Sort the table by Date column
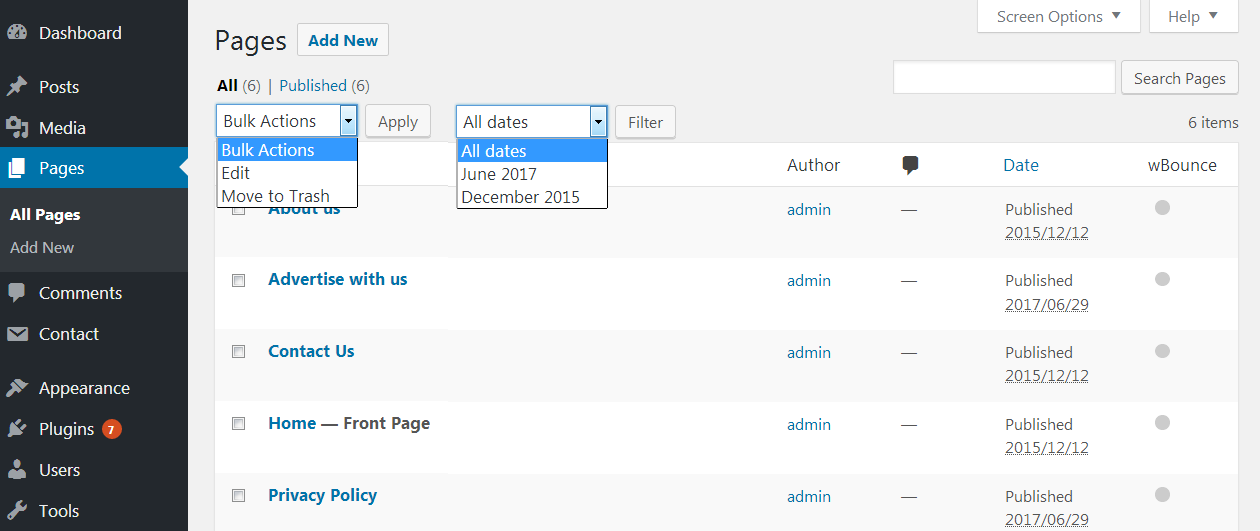This screenshot has width=1260, height=531. [x=1021, y=165]
